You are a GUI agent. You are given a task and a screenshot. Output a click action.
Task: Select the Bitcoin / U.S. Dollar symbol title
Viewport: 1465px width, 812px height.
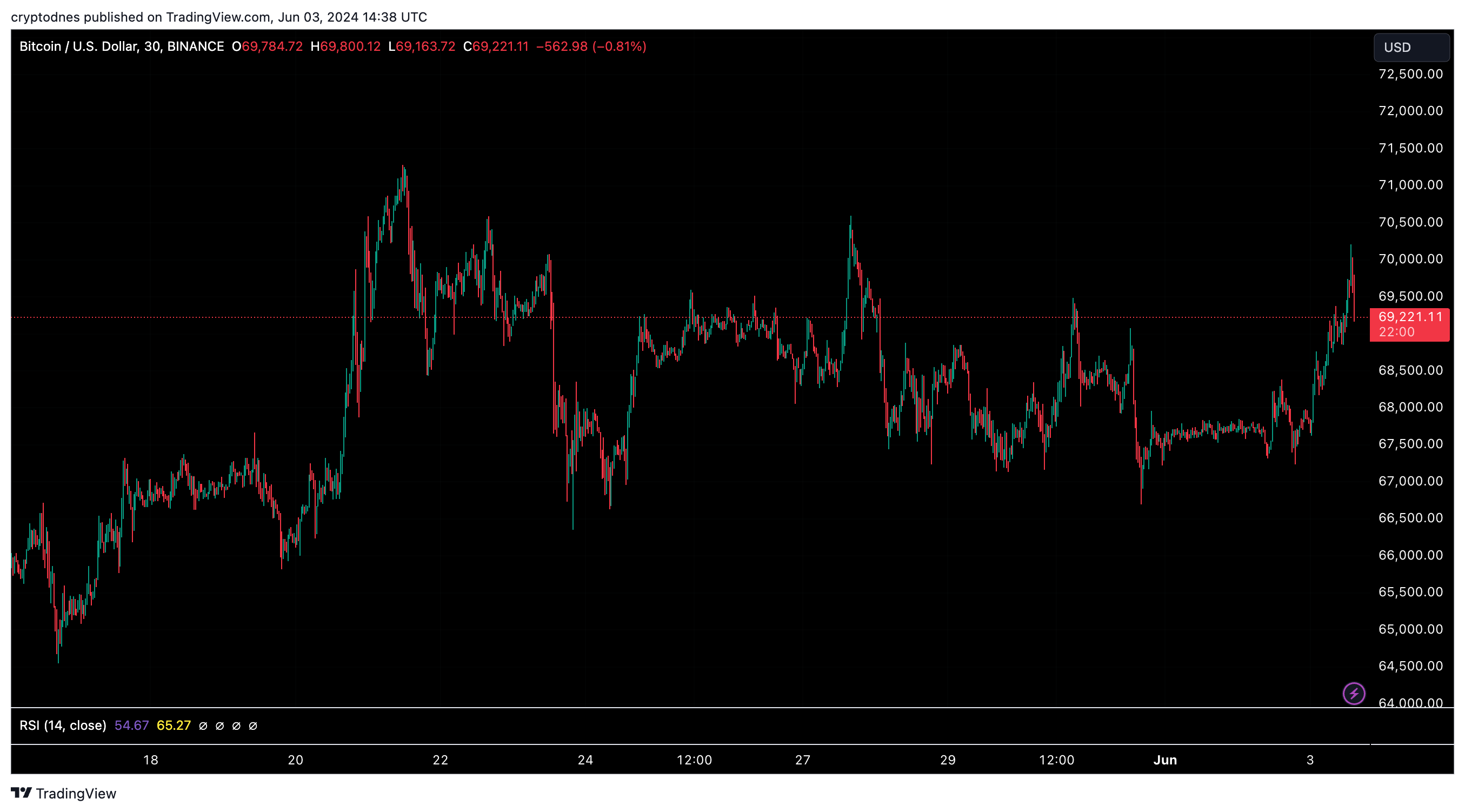tap(122, 46)
